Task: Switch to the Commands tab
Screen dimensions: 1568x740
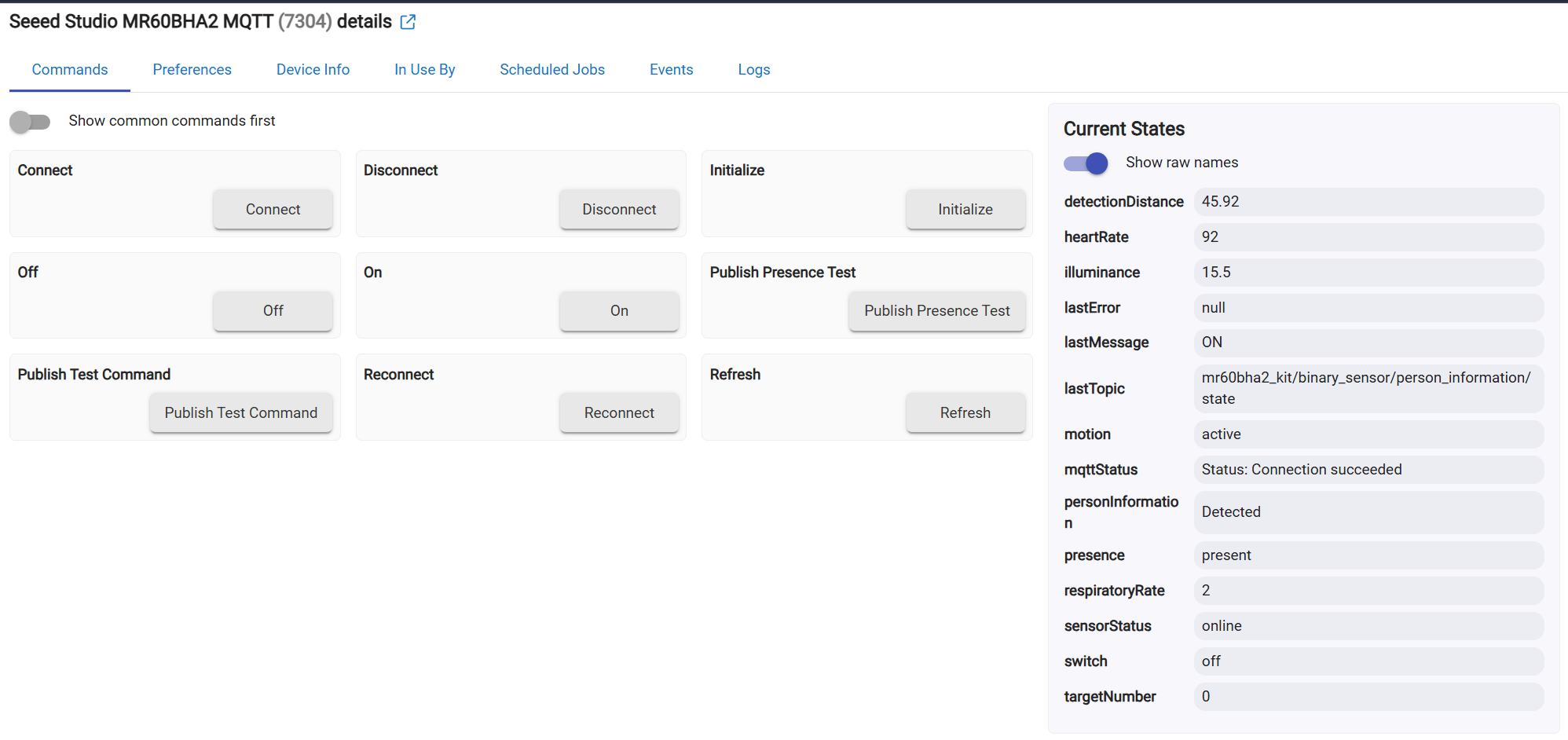Action: pyautogui.click(x=70, y=70)
